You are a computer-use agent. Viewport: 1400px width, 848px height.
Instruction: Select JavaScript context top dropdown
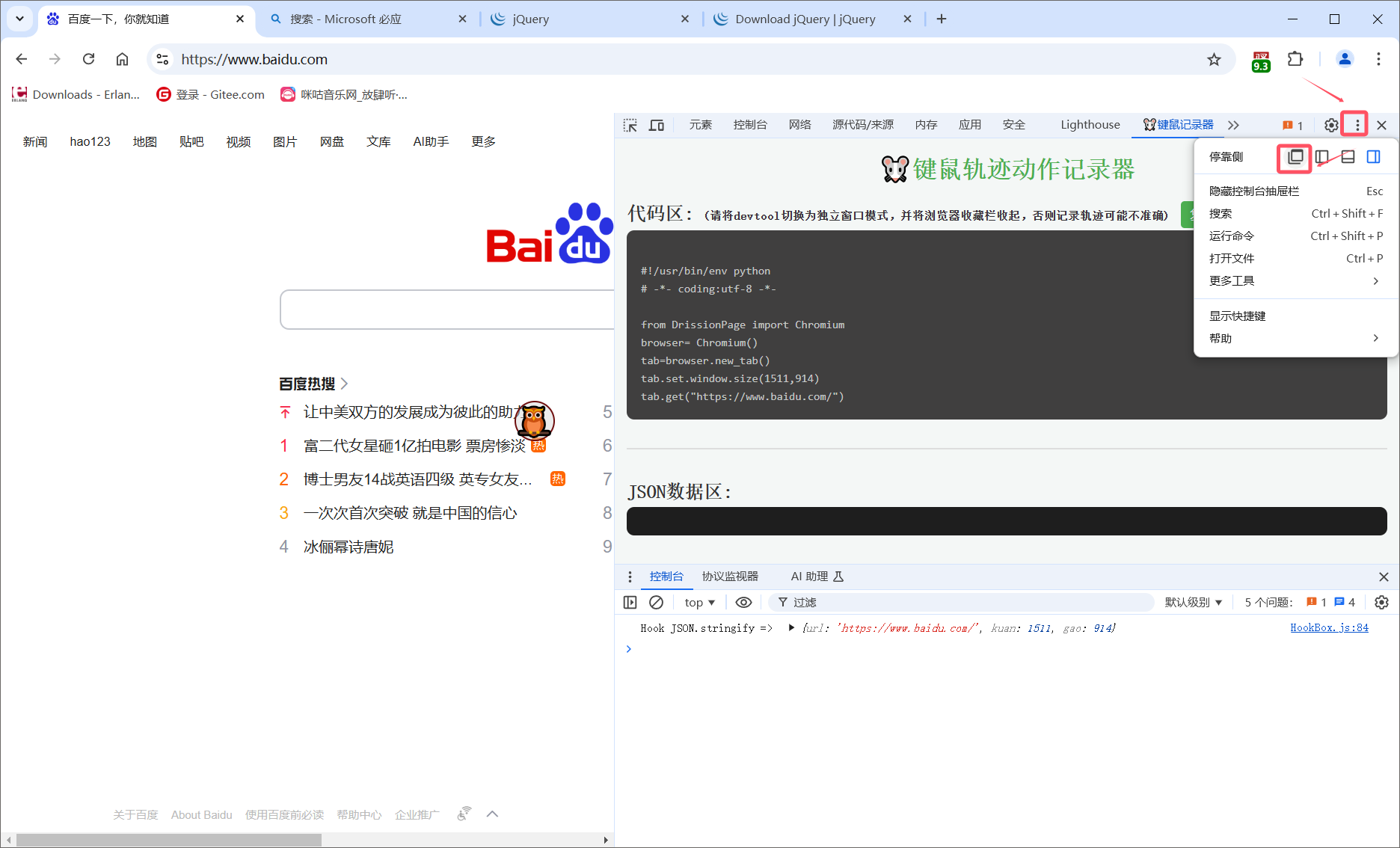[699, 602]
